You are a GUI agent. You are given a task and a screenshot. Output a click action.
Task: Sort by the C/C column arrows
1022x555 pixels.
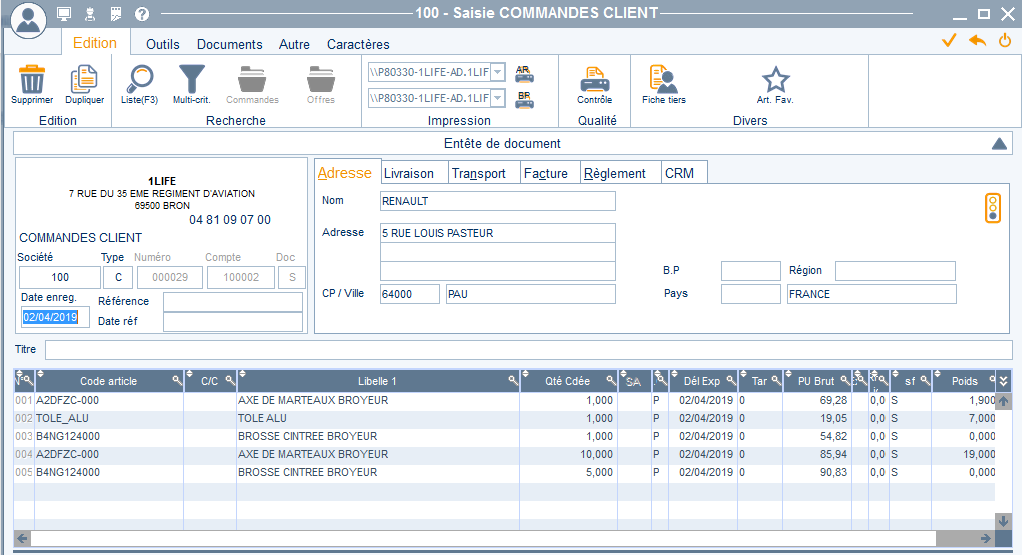pos(190,374)
